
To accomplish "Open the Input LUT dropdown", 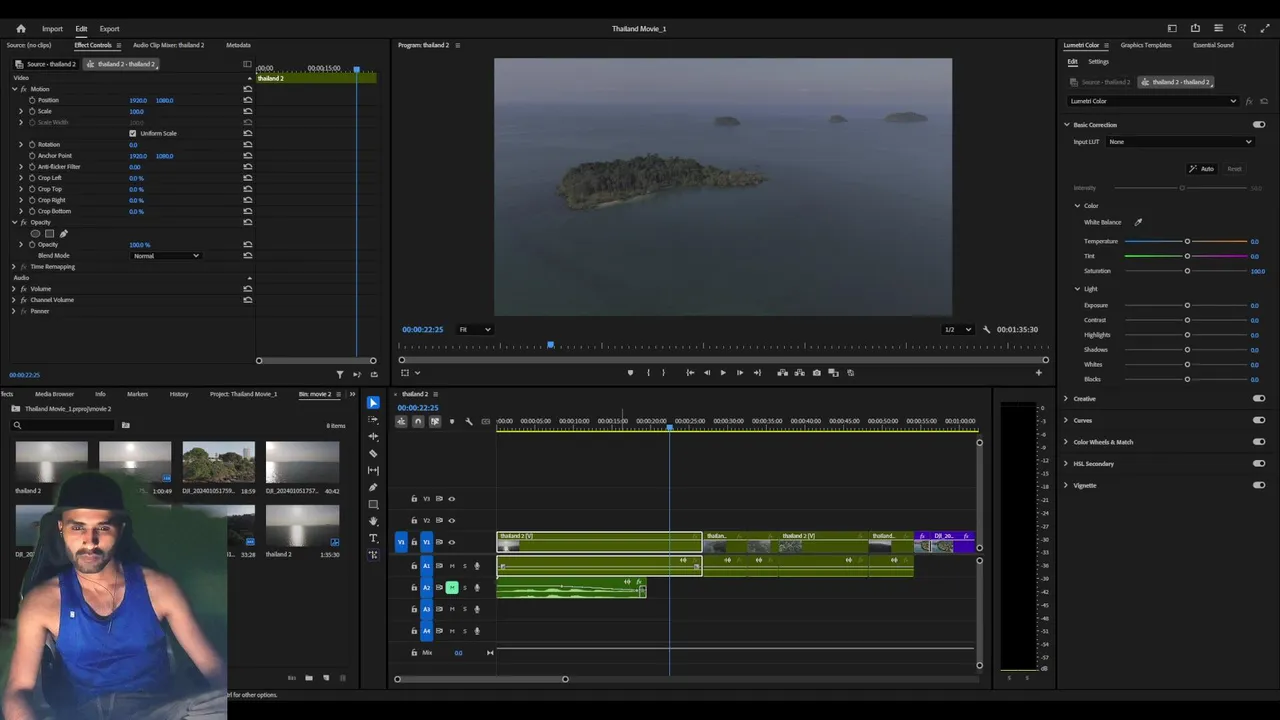I will coord(1180,142).
